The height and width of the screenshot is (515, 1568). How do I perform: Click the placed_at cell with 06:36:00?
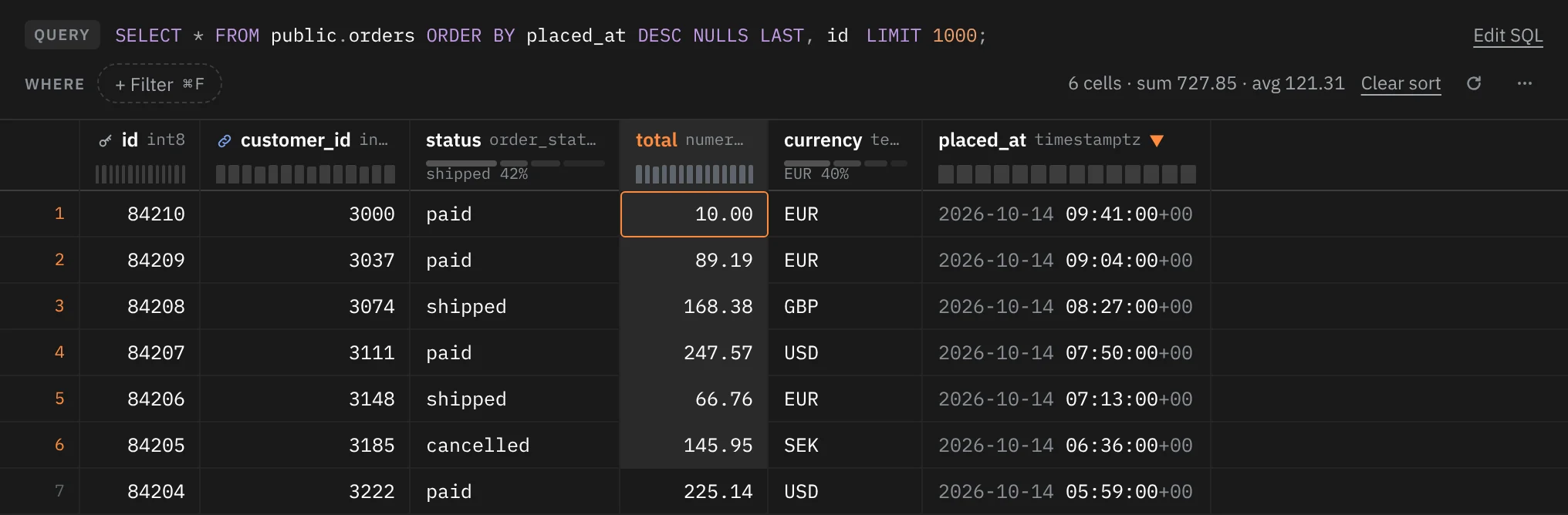[x=1066, y=445]
